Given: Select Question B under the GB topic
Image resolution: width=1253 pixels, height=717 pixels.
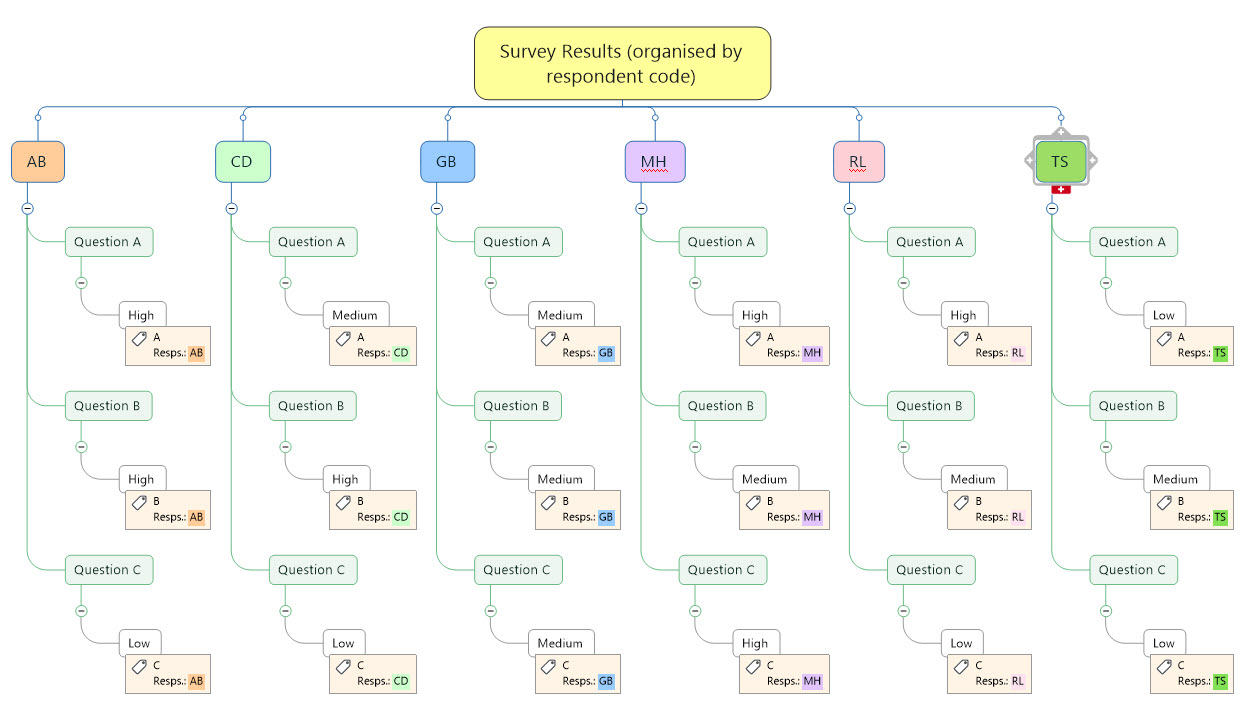Looking at the screenshot, I should [516, 406].
